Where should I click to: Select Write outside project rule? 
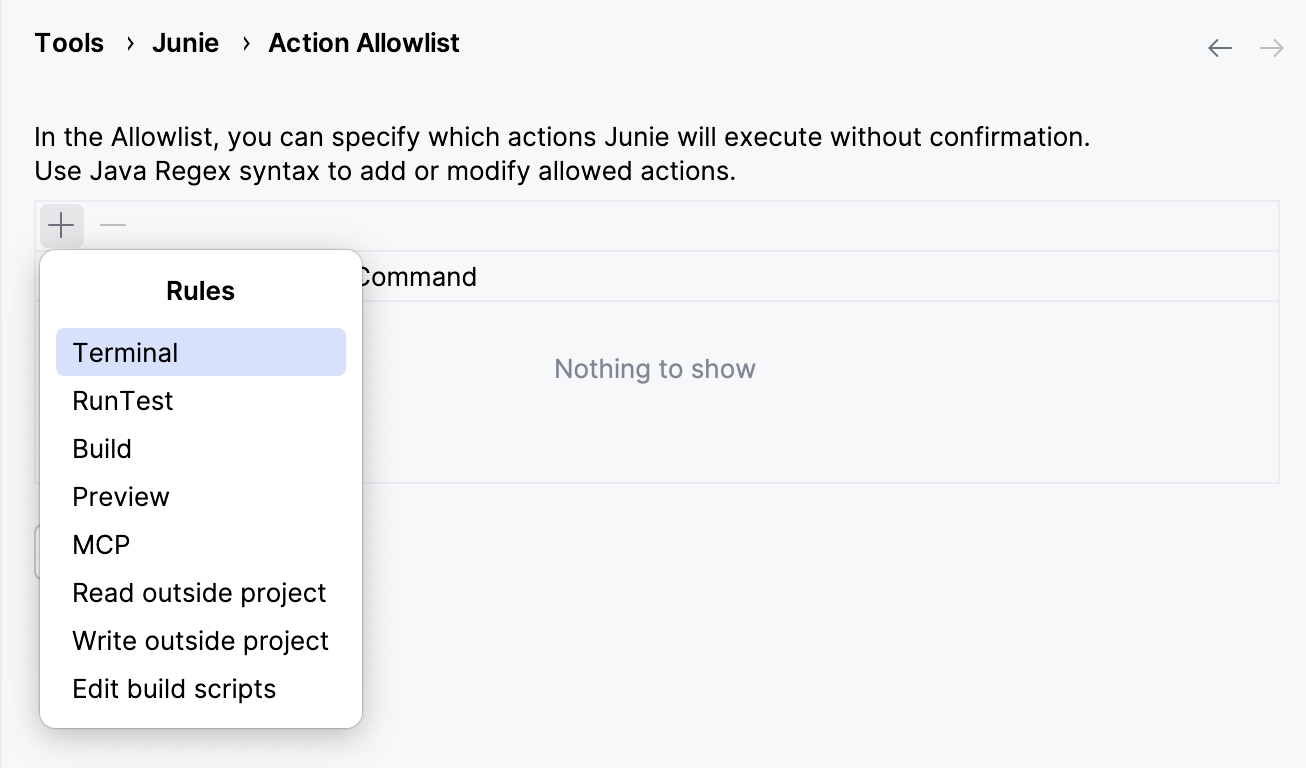click(200, 640)
